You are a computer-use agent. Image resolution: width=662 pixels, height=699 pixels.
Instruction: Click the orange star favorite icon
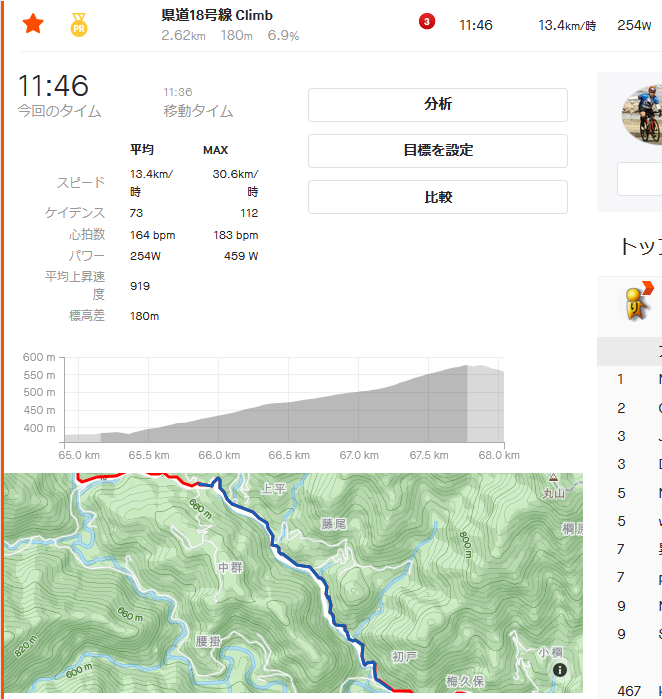point(33,24)
